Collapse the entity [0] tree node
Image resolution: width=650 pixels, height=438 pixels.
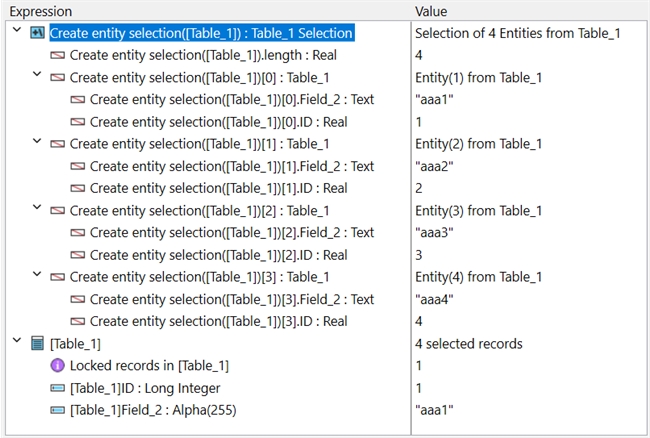point(38,77)
